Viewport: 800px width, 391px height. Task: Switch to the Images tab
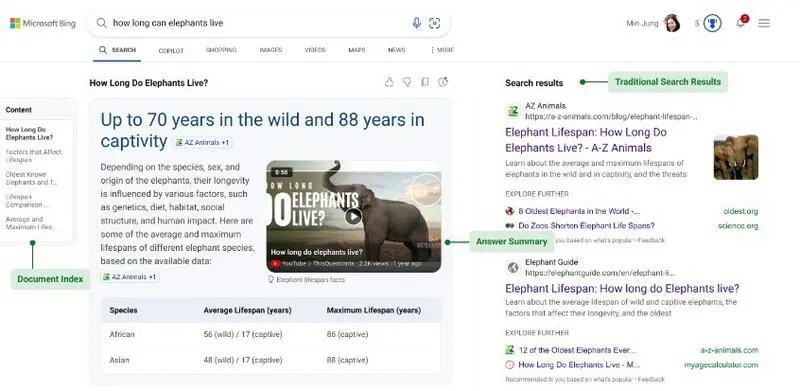click(x=270, y=50)
